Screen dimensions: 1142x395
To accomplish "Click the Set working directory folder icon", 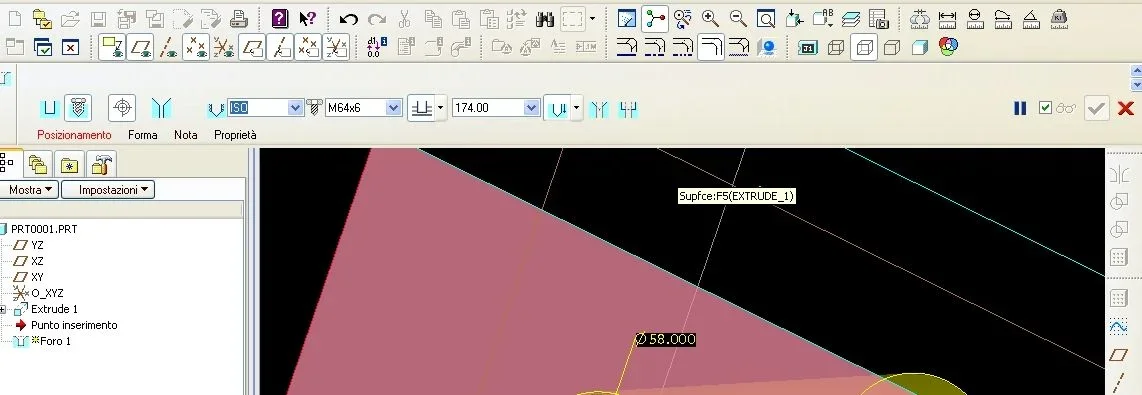I will click(43, 20).
